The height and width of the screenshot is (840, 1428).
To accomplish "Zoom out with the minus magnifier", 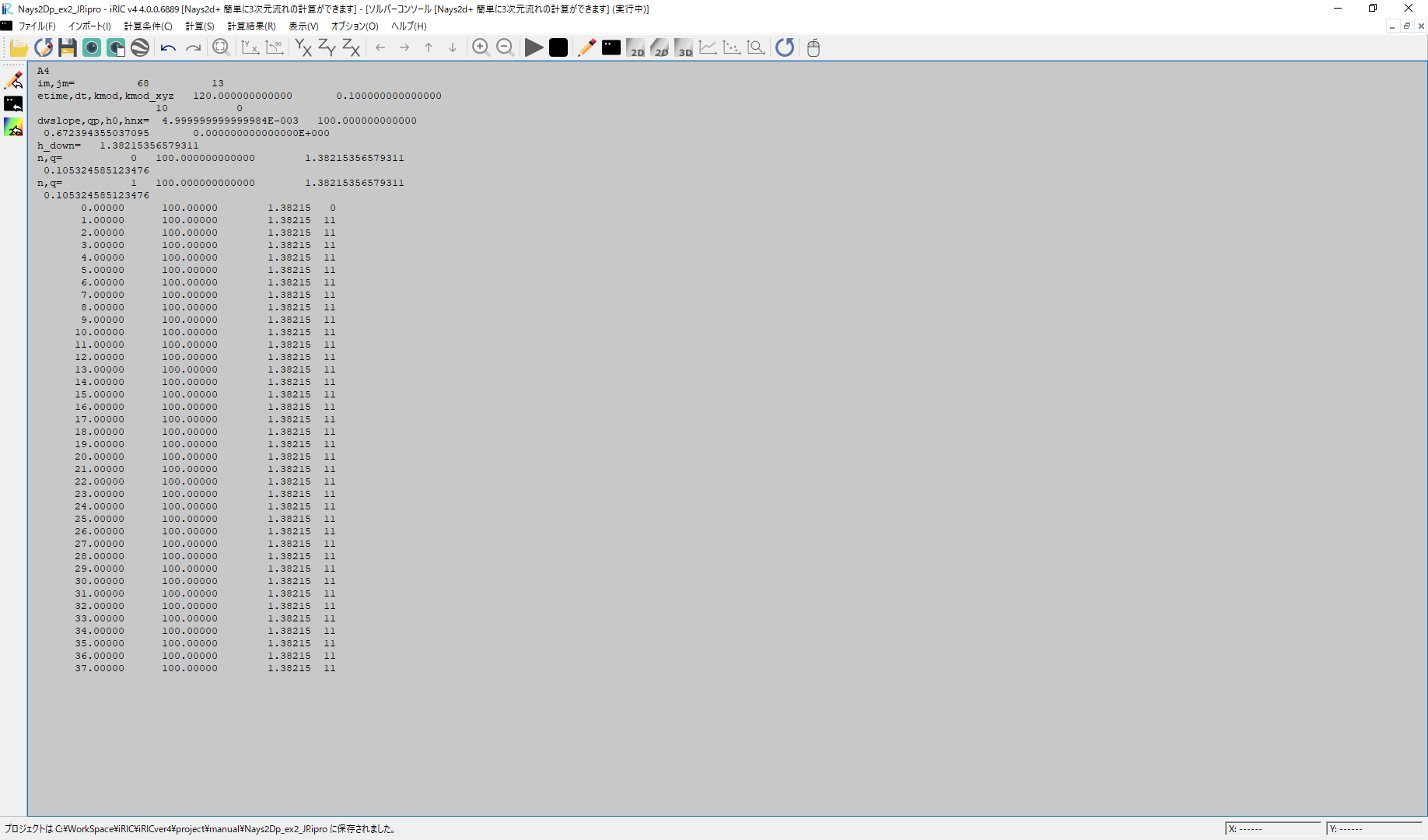I will click(x=505, y=48).
